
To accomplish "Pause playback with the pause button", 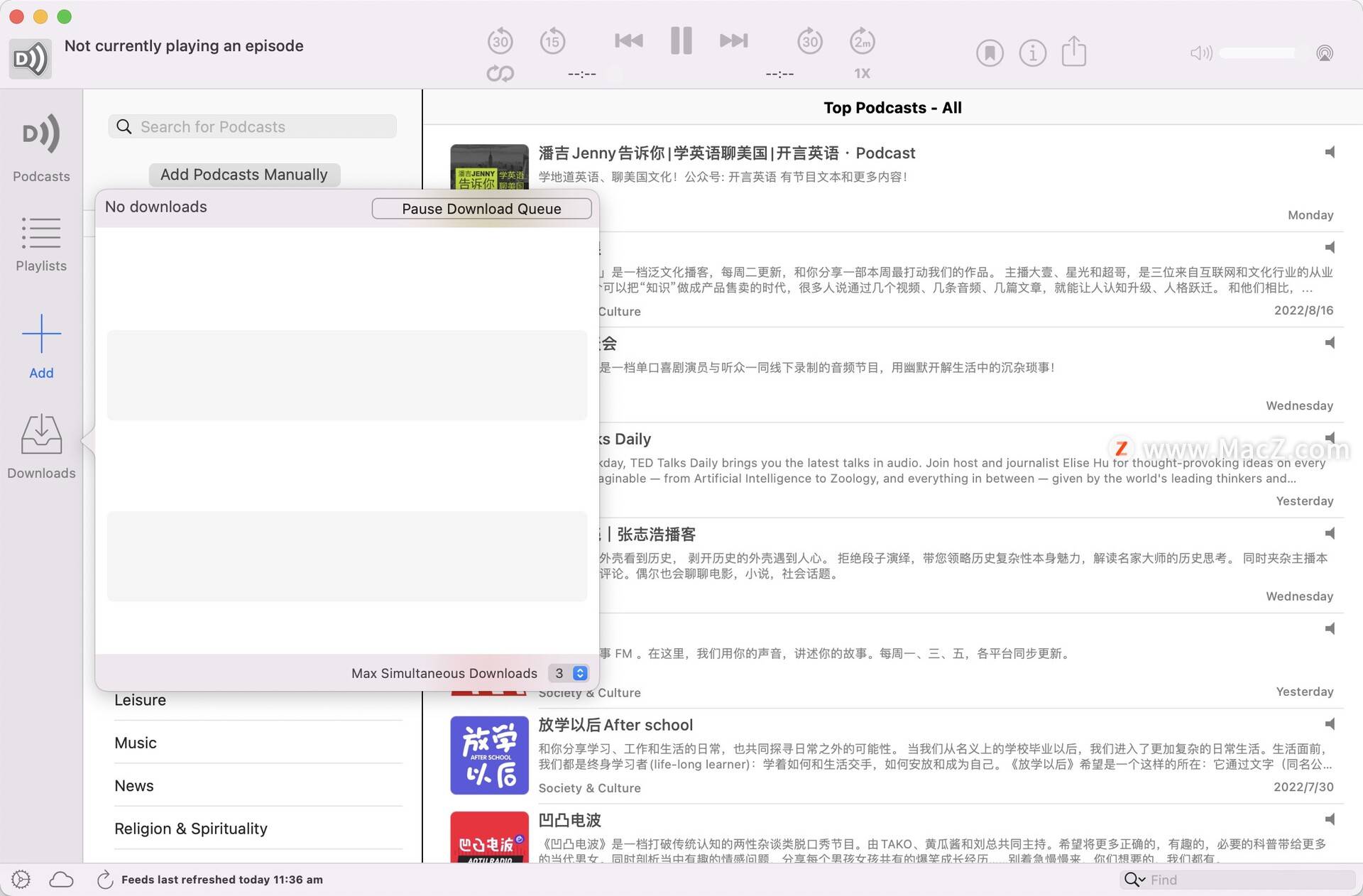I will coord(681,40).
